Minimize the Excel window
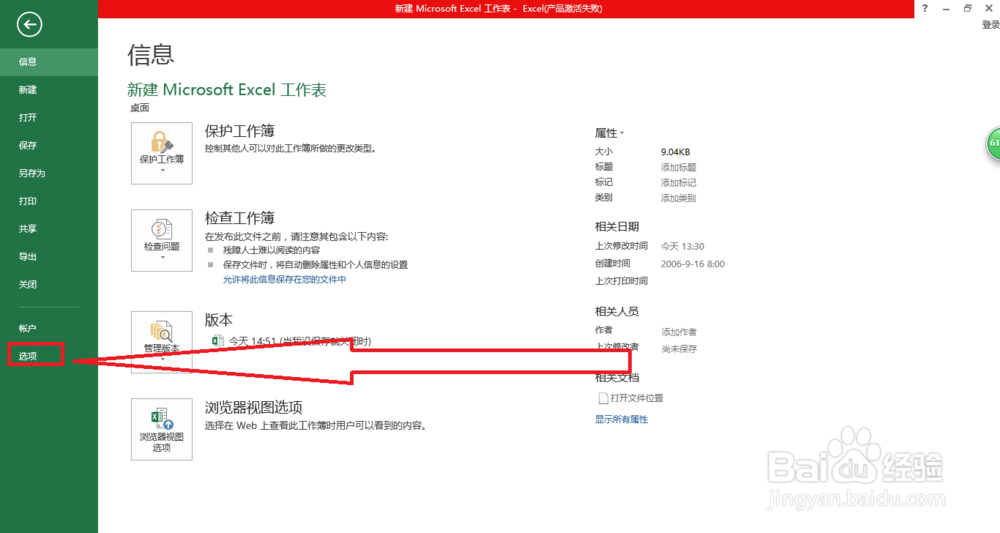Viewport: 1000px width, 533px height. click(x=946, y=8)
